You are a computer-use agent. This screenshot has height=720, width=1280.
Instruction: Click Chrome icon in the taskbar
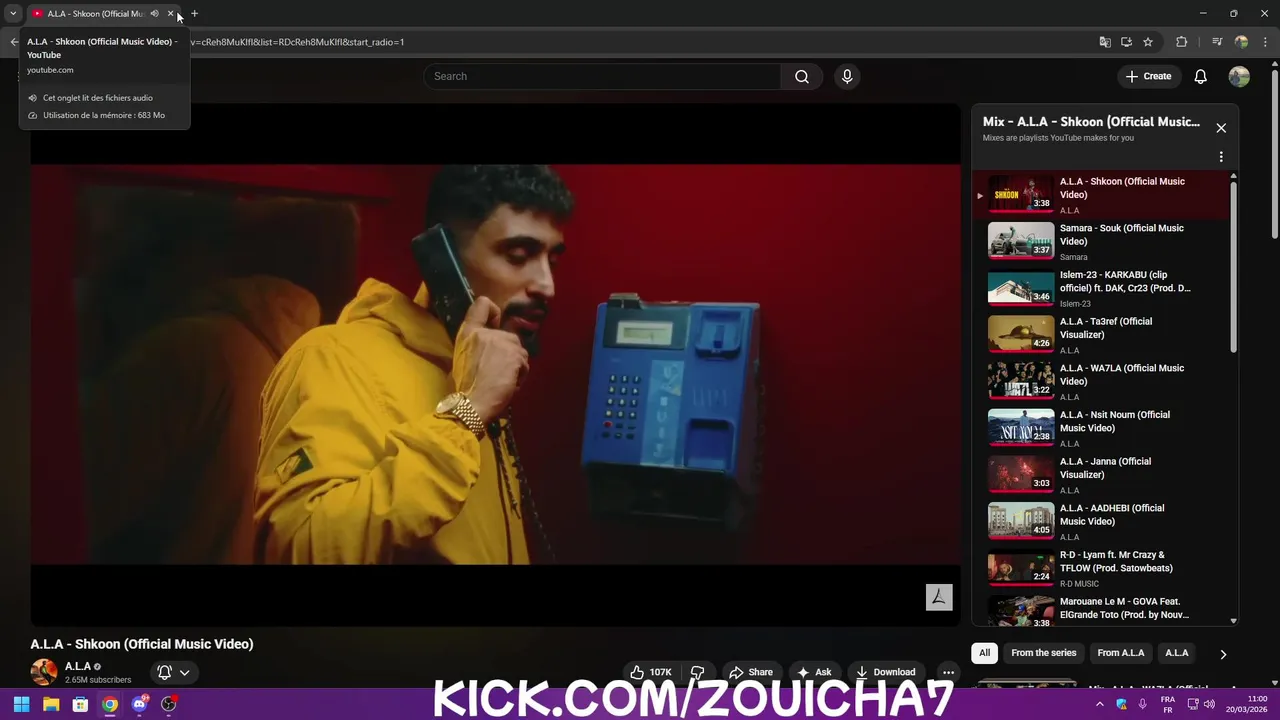(110, 704)
